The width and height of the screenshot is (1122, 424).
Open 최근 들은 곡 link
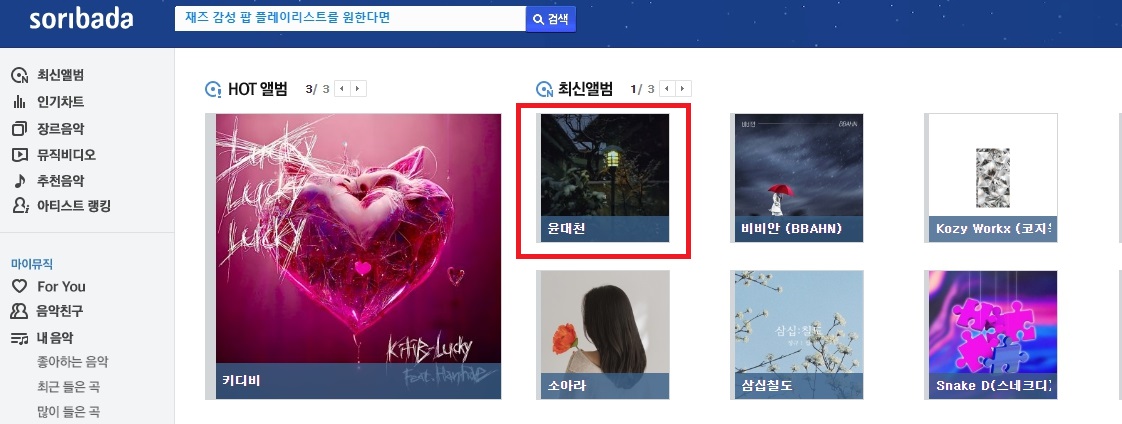coord(68,387)
